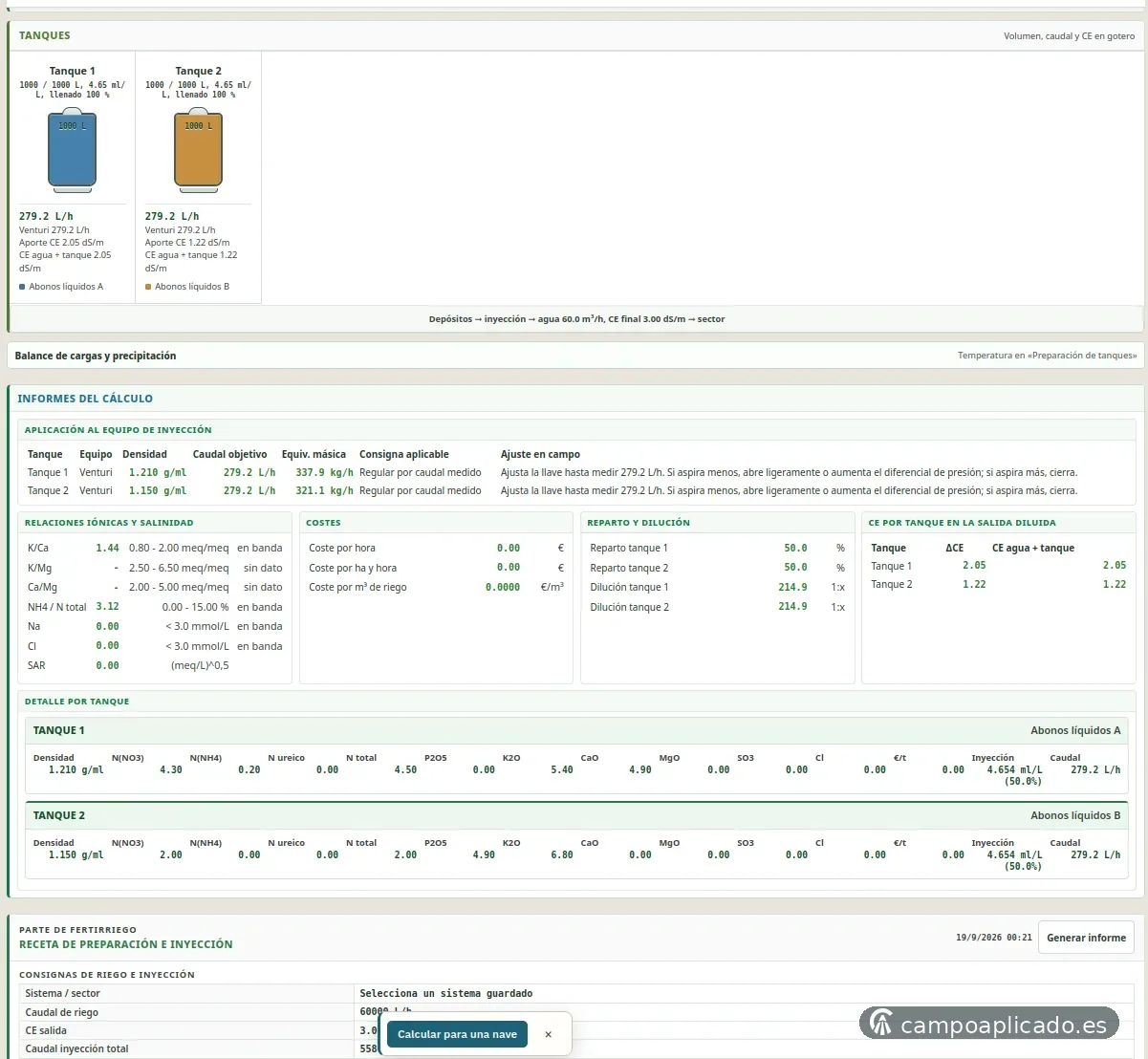
Task: Dismiss the 'Calcular para una nave' popup
Action: pyautogui.click(x=548, y=1034)
